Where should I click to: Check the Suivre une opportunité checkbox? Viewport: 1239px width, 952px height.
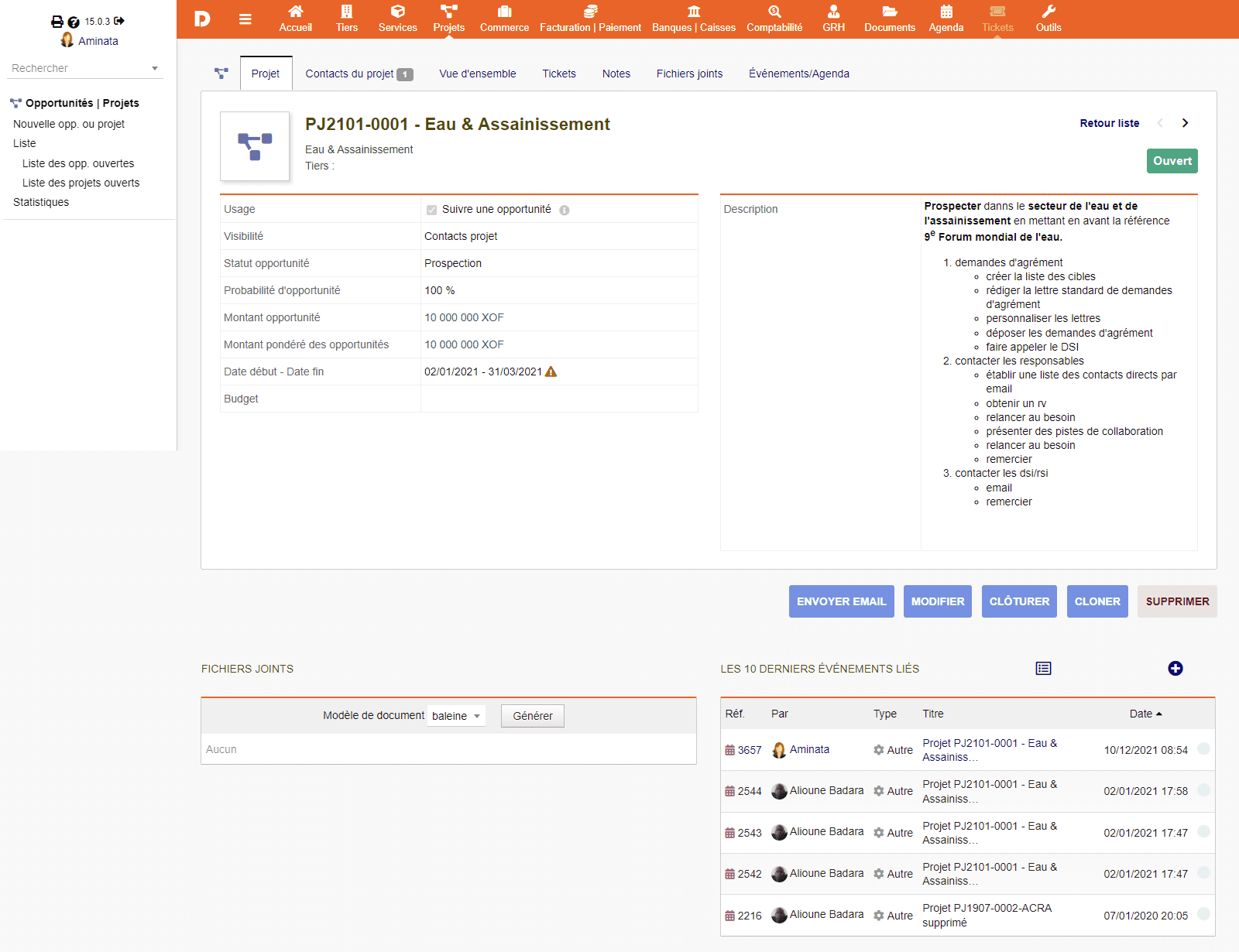431,209
